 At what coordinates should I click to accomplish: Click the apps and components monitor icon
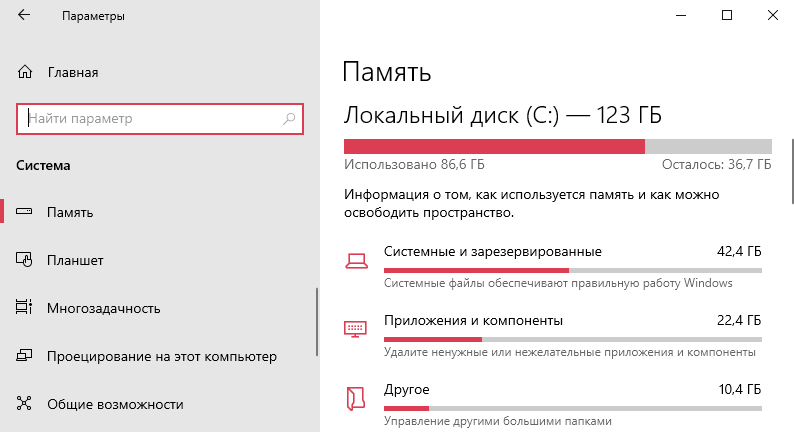pos(355,329)
